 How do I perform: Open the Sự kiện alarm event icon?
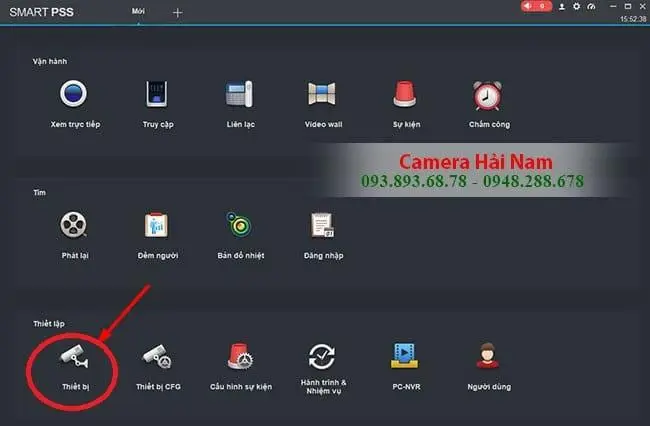click(x=405, y=94)
